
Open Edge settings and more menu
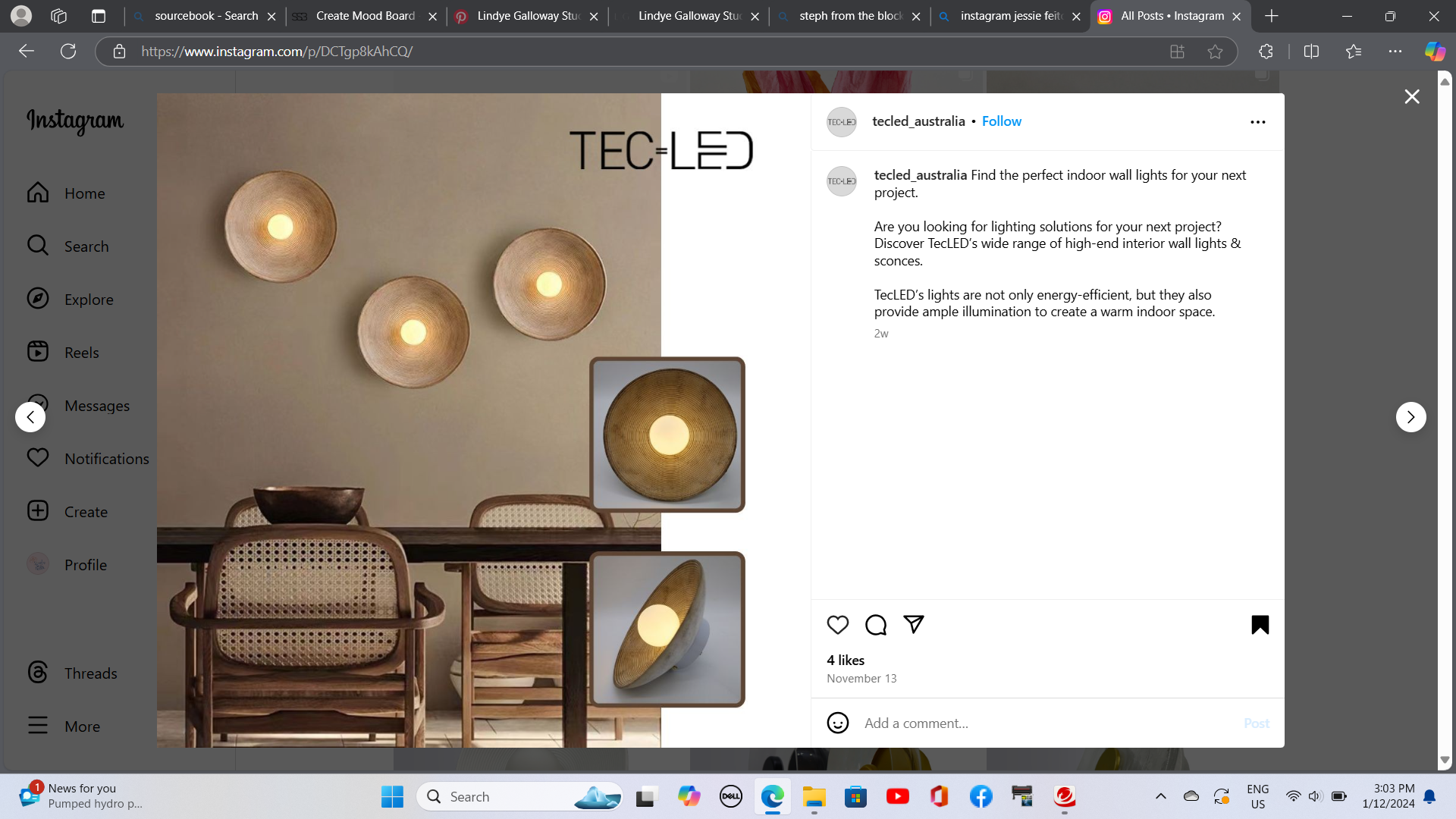(x=1395, y=52)
